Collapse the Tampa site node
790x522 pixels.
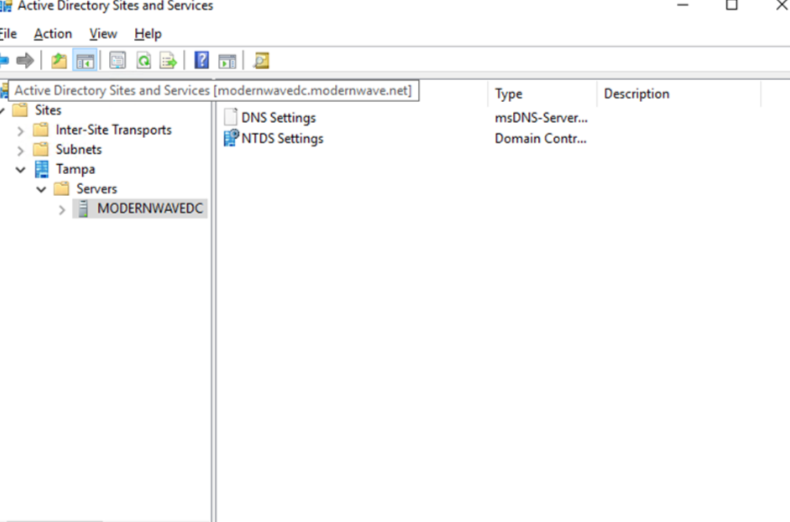point(21,170)
